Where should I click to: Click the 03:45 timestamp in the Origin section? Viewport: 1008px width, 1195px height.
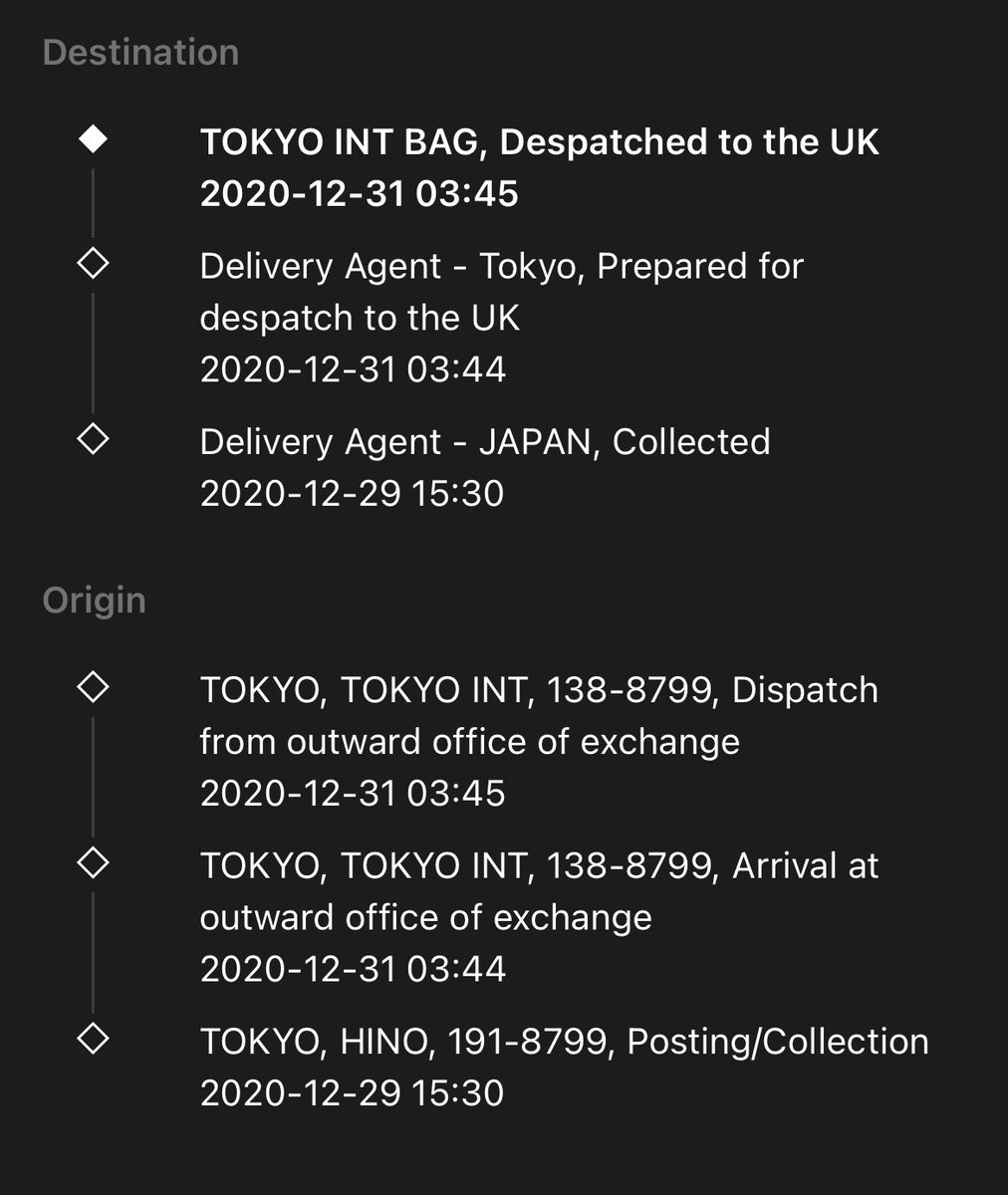pos(353,794)
